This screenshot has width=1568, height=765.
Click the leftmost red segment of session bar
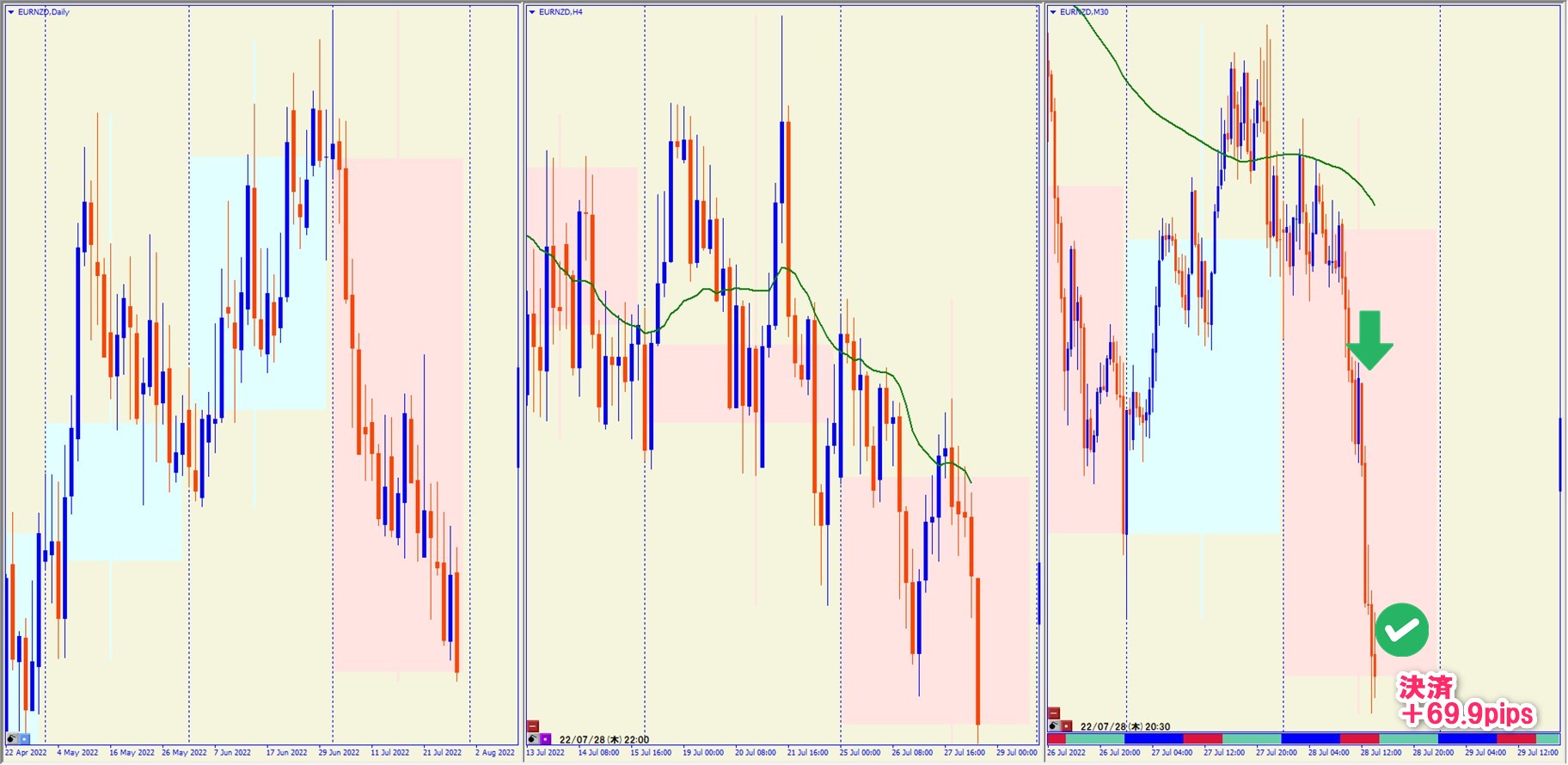tap(1057, 739)
